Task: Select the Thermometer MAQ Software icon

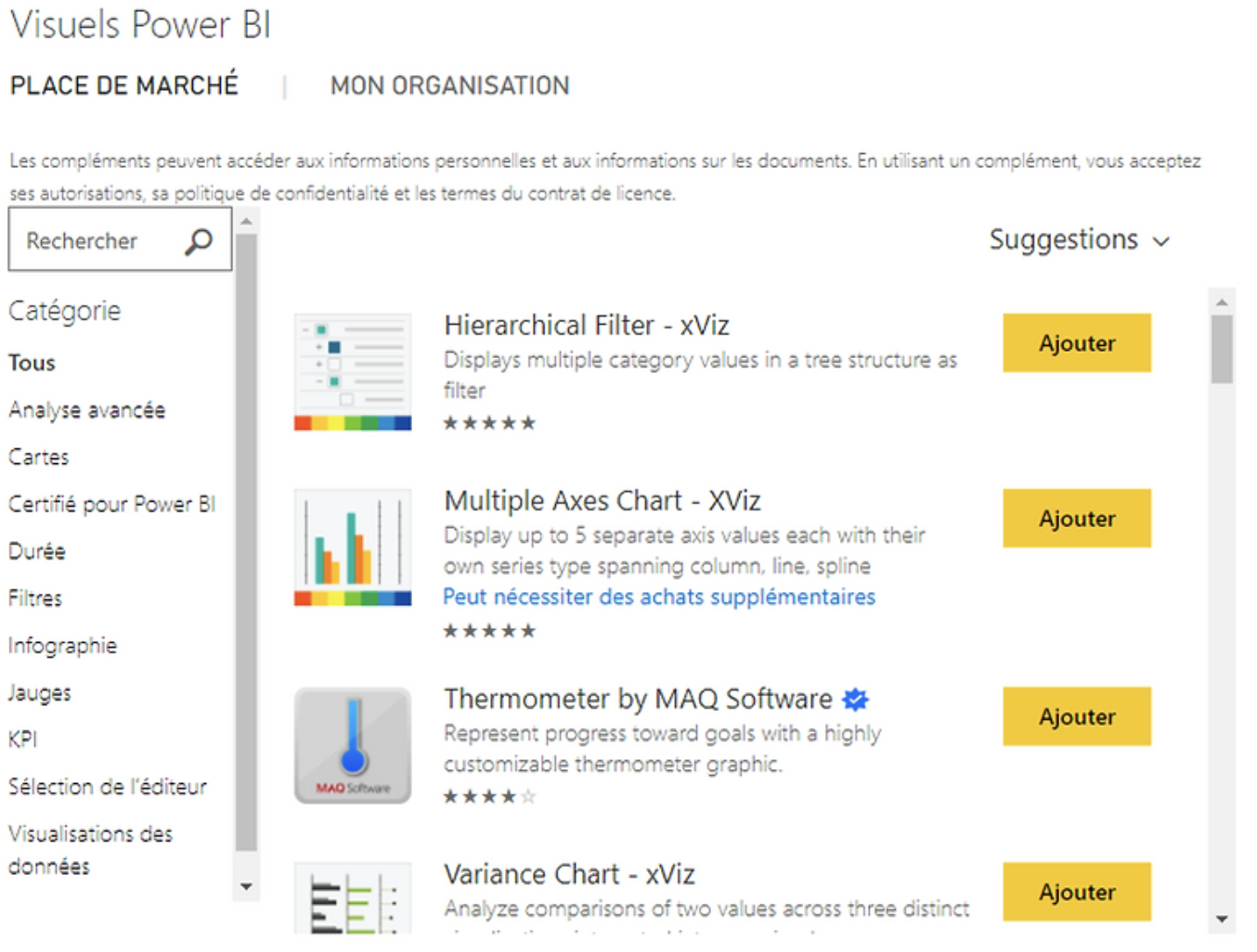Action: pyautogui.click(x=353, y=745)
